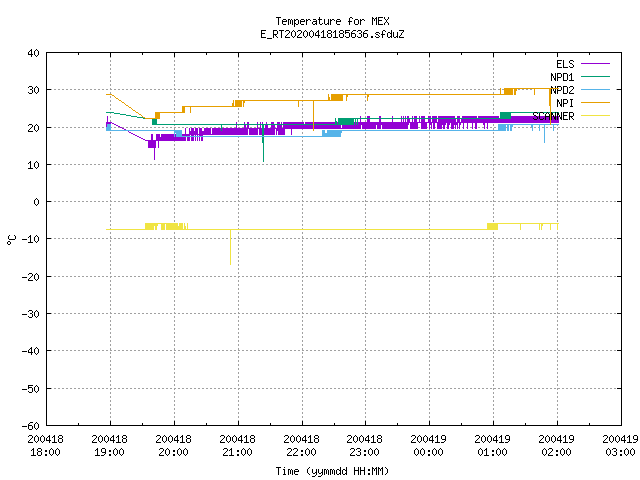The image size is (640, 480).
Task: Pick the light blue NPD2 legend line sample
Action: pos(595,89)
